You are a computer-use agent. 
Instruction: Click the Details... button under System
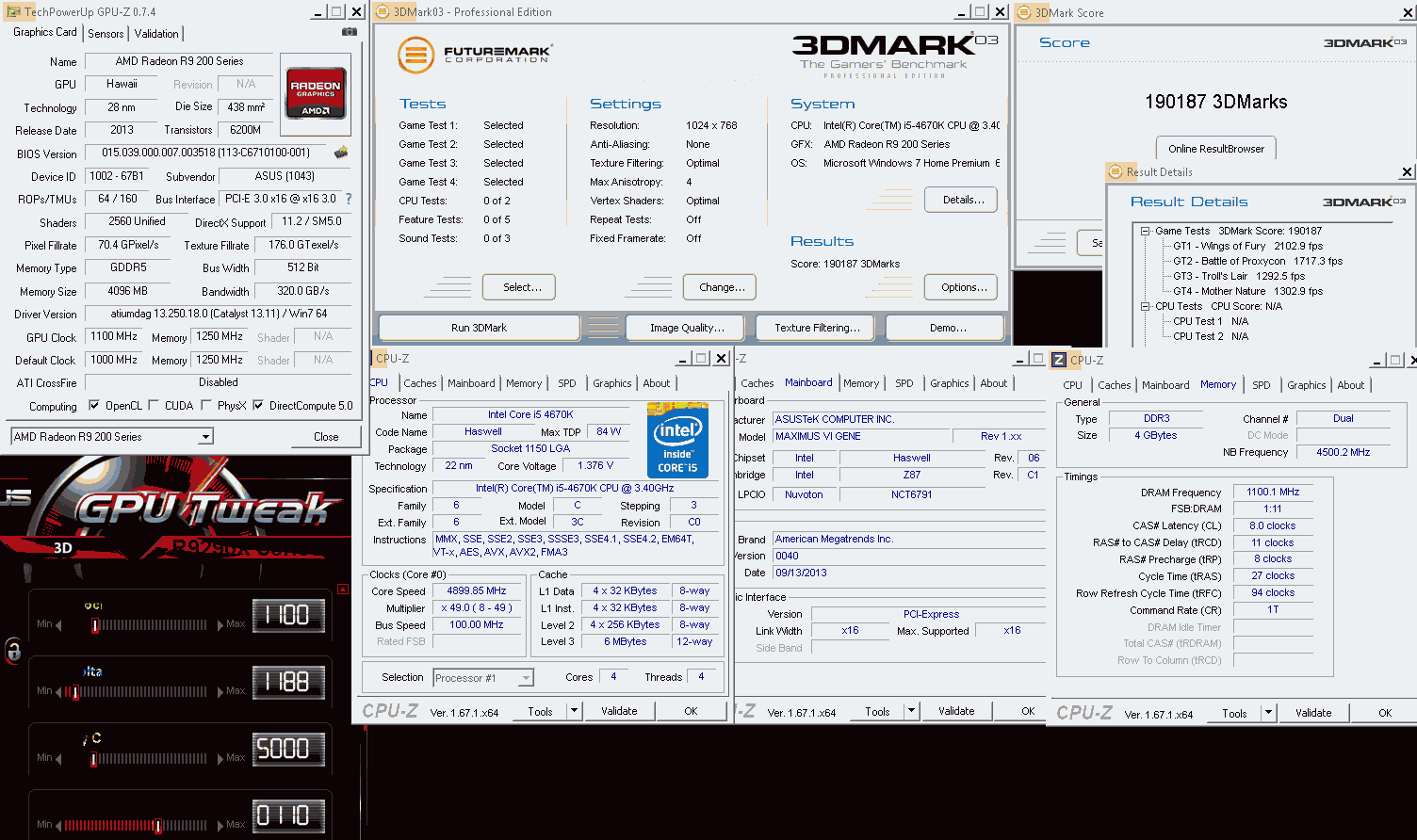point(963,200)
